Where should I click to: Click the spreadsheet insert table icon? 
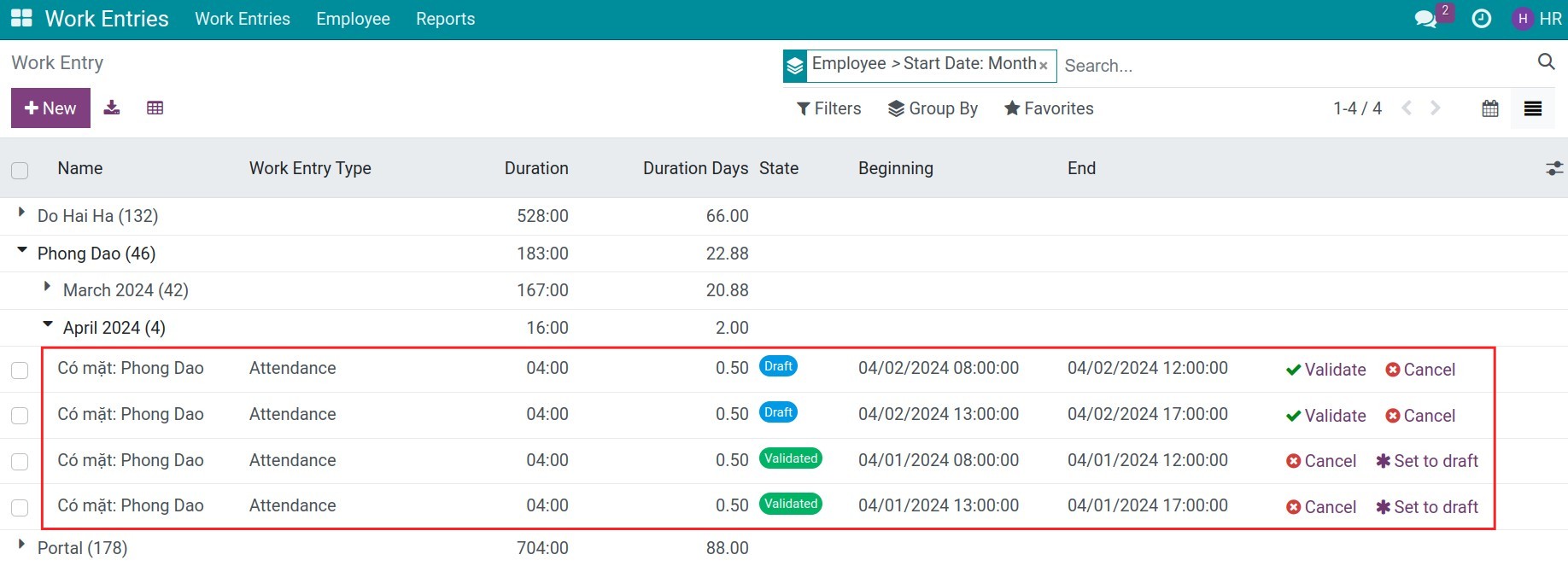(155, 108)
